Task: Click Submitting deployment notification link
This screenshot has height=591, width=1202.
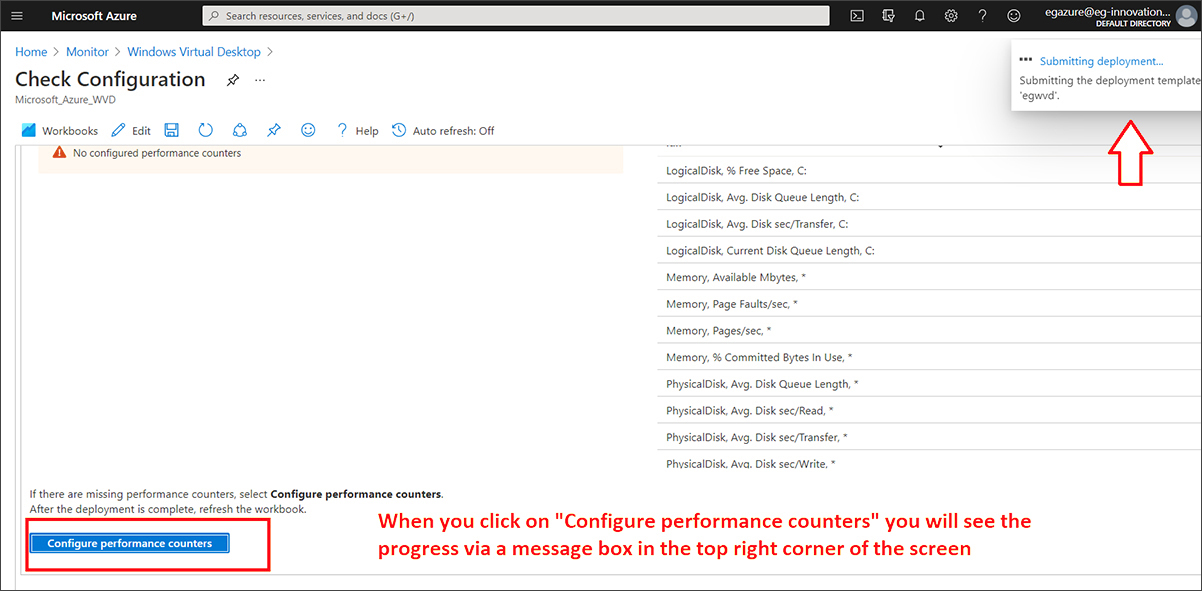Action: click(x=1101, y=62)
